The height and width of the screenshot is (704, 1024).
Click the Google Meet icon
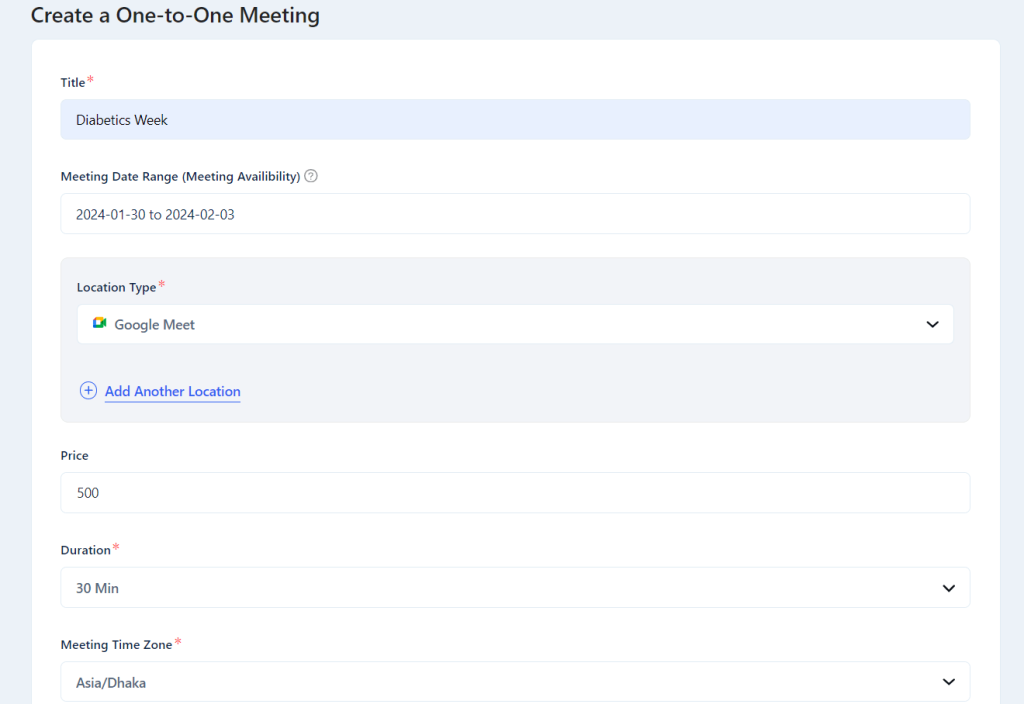[x=99, y=324]
